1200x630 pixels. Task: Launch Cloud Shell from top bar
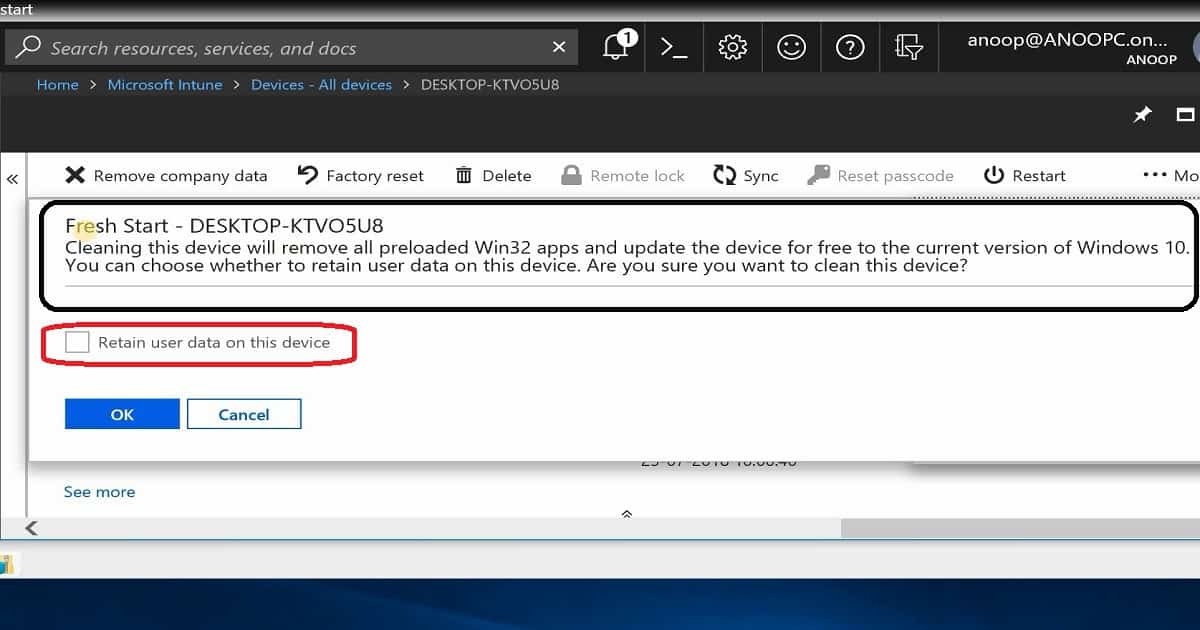[x=674, y=47]
